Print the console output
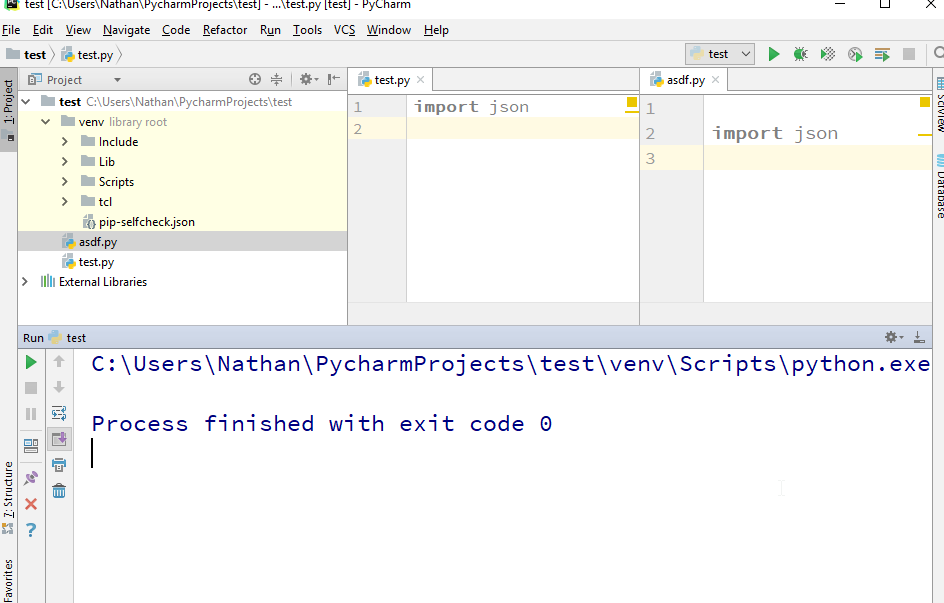 pyautogui.click(x=59, y=464)
